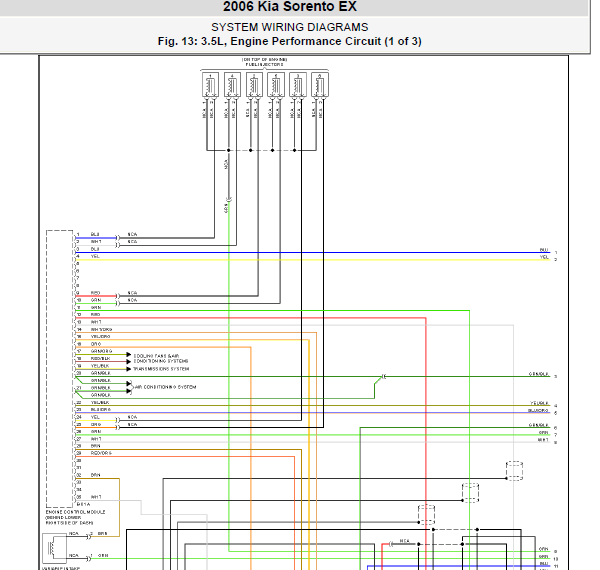Click the bottom-left coil connector pin 2 'BRN' label
600x570 pixels.
point(103,534)
